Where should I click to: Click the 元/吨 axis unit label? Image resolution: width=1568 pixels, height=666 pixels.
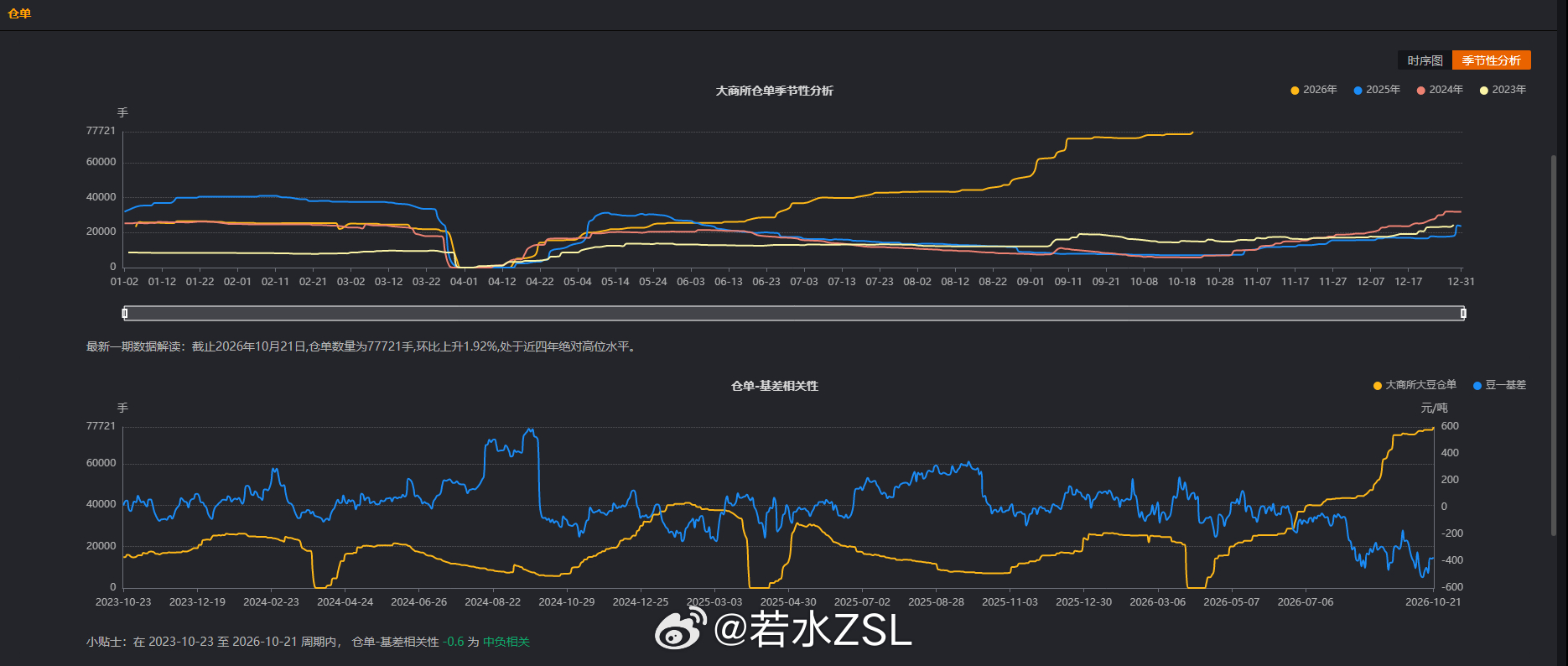point(1434,408)
